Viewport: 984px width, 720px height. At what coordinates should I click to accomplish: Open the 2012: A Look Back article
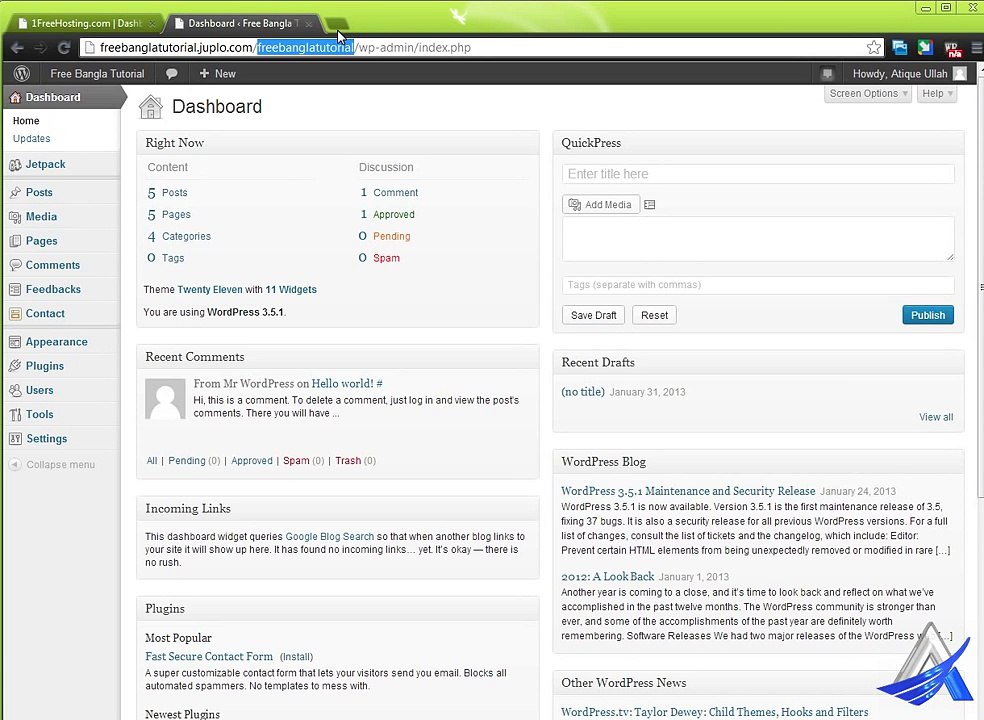pos(607,576)
